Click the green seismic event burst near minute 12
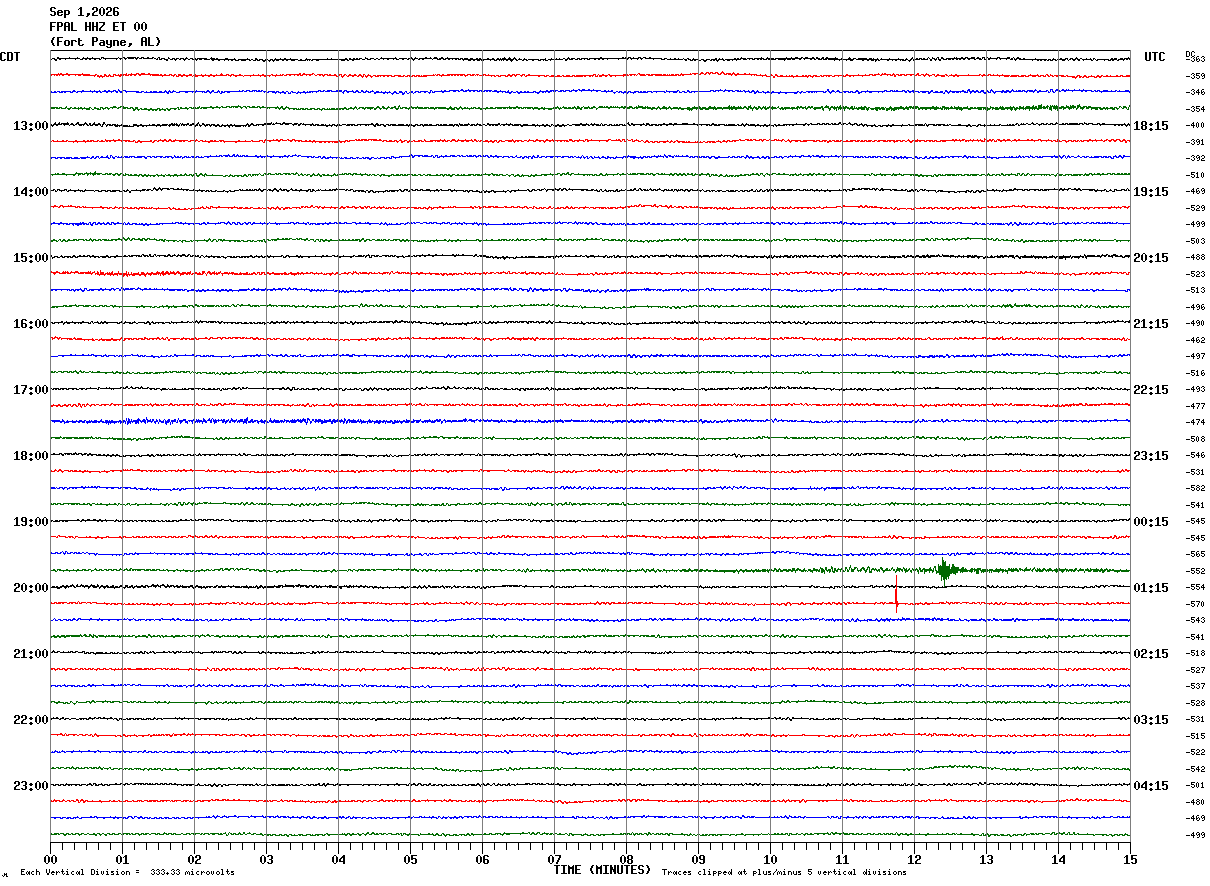Screen dimensions: 1210x886 tap(944, 571)
